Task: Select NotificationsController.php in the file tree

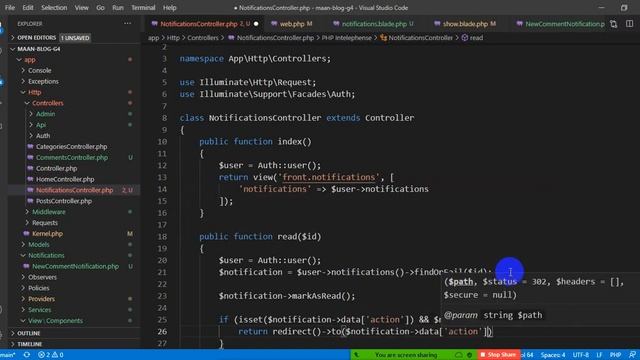Action: (x=74, y=190)
